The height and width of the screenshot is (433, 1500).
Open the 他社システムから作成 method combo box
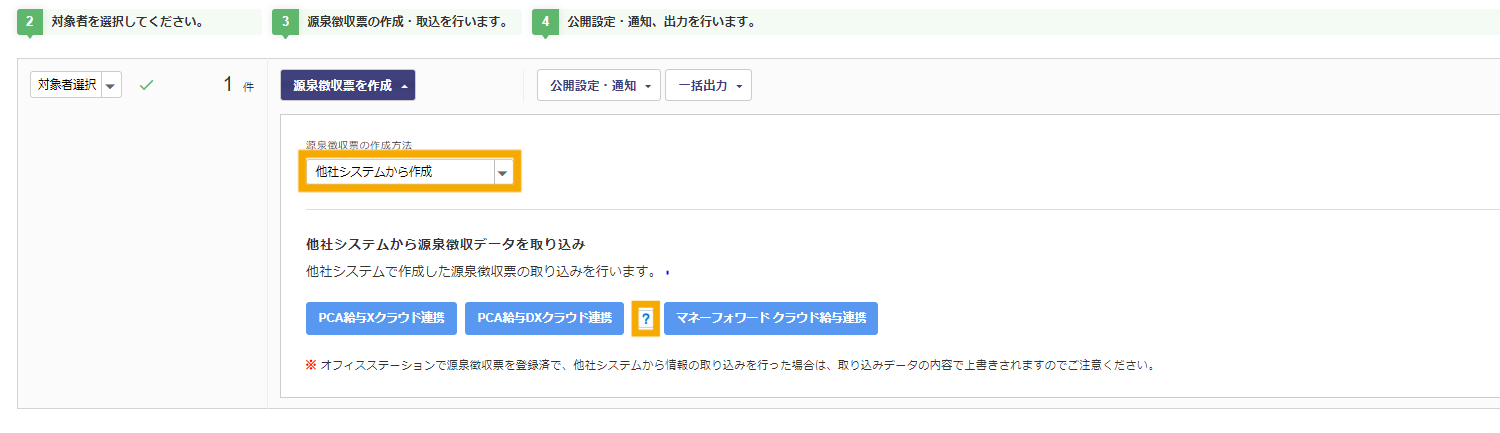pos(410,172)
